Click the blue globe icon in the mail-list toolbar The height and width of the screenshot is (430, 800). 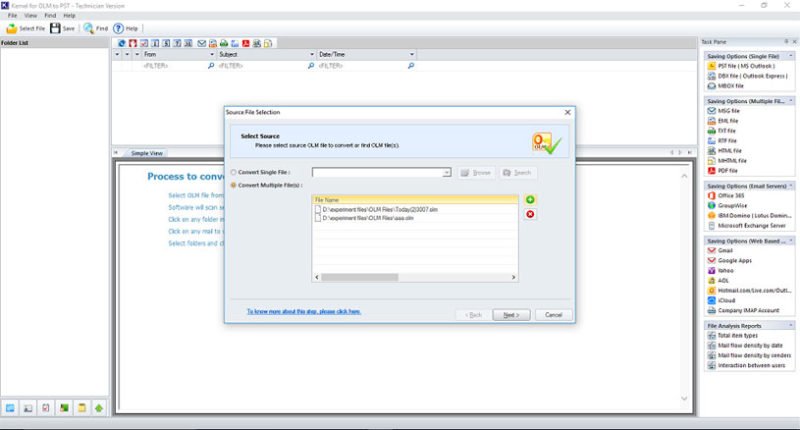(121, 43)
